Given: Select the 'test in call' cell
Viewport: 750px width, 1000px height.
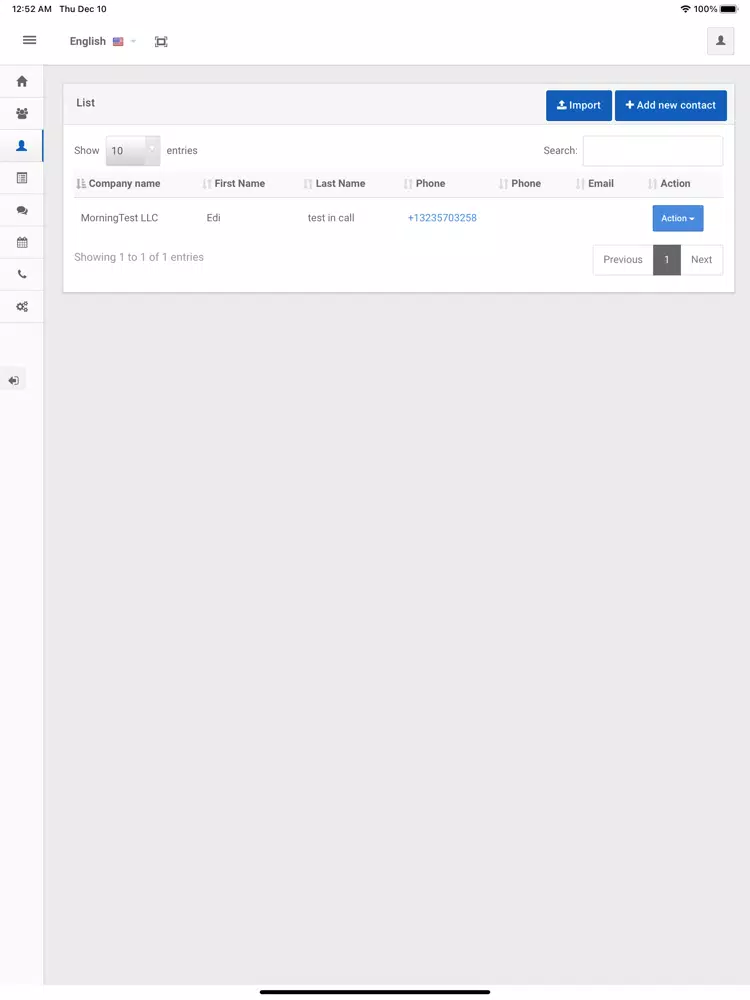Looking at the screenshot, I should tap(331, 217).
